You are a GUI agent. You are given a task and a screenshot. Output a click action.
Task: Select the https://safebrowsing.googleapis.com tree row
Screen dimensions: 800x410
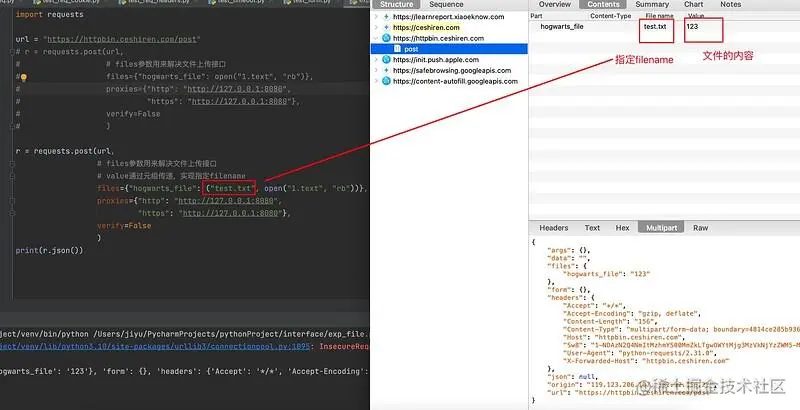[449, 70]
